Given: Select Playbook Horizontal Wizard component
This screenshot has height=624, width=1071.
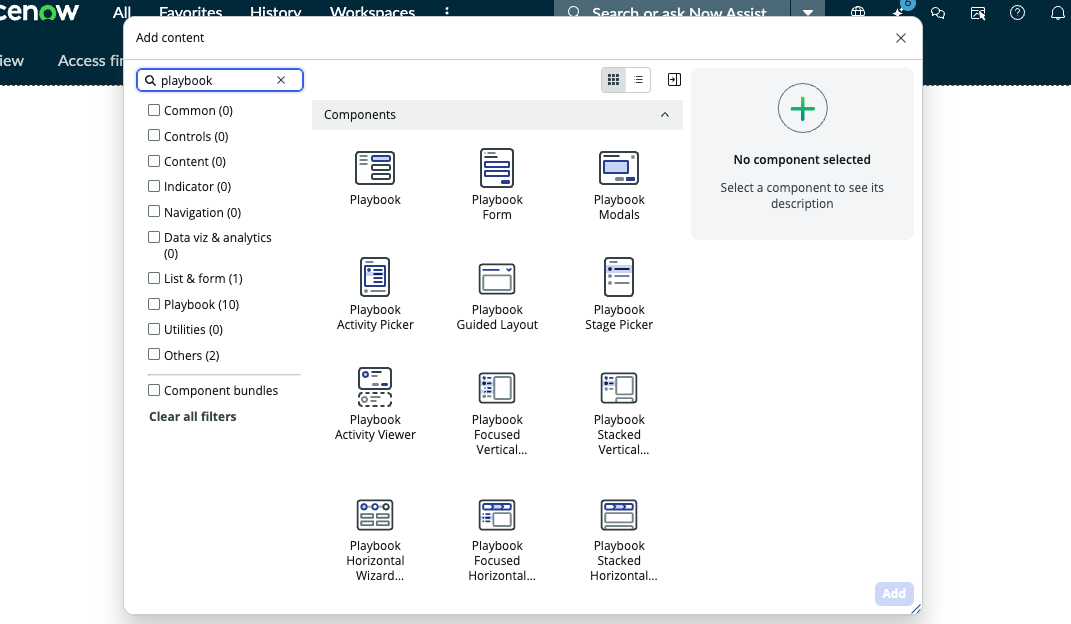Looking at the screenshot, I should point(375,539).
